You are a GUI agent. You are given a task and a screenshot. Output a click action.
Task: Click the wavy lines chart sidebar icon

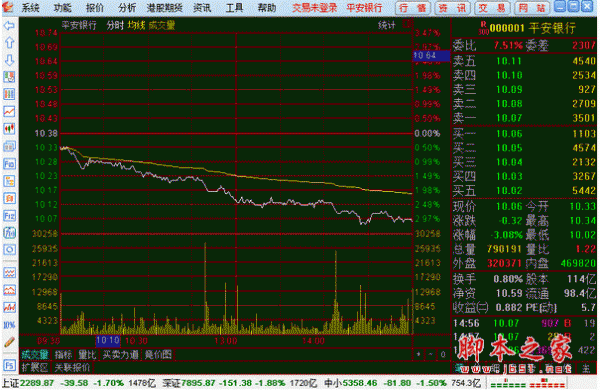point(9,273)
